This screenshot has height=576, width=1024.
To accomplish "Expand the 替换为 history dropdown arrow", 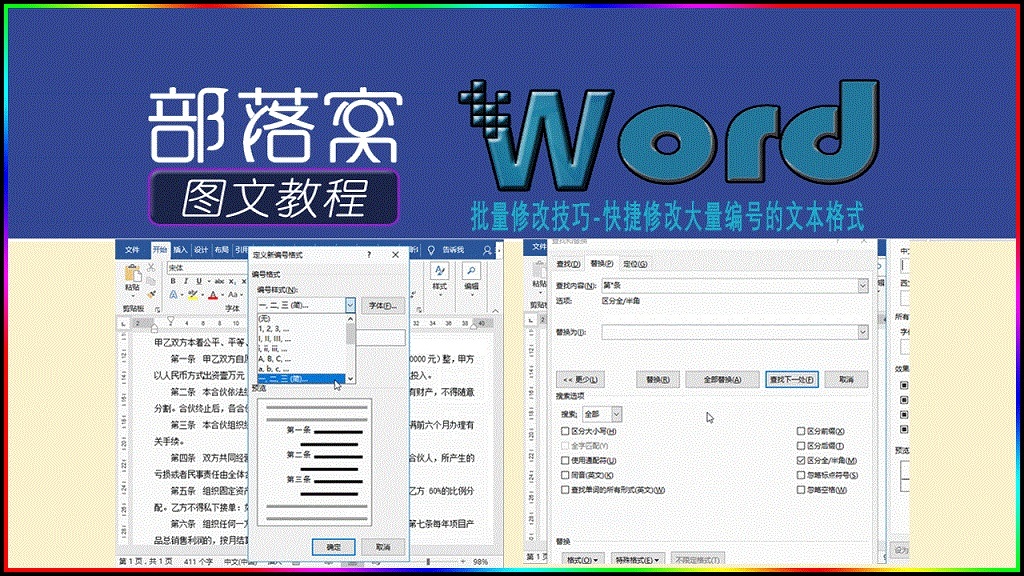I will 863,332.
